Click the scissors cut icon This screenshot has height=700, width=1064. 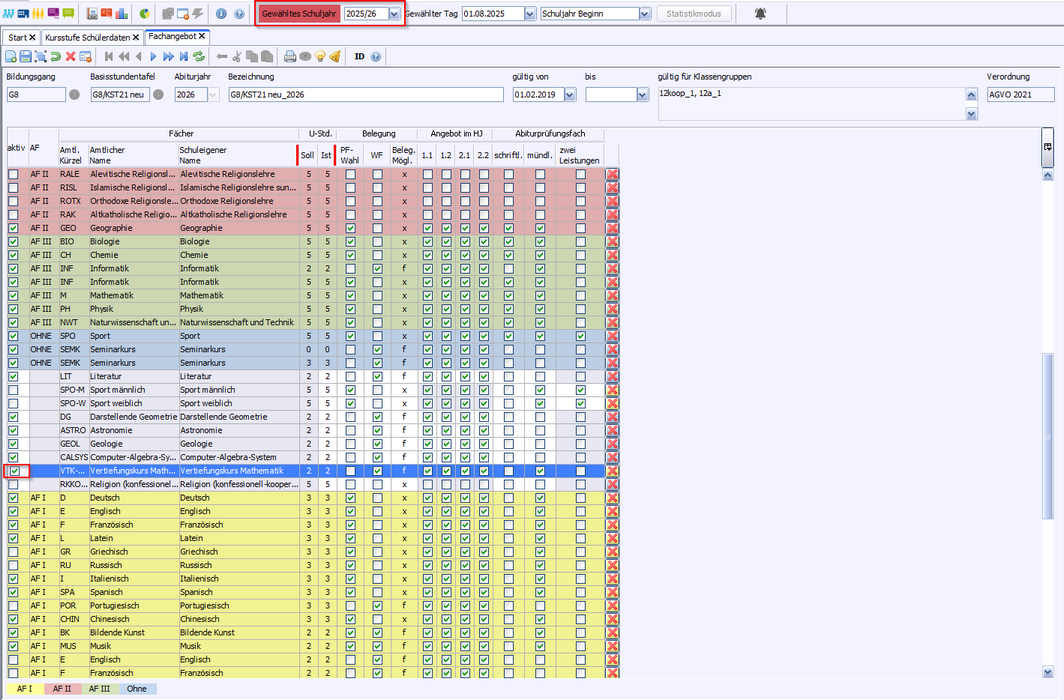click(237, 57)
